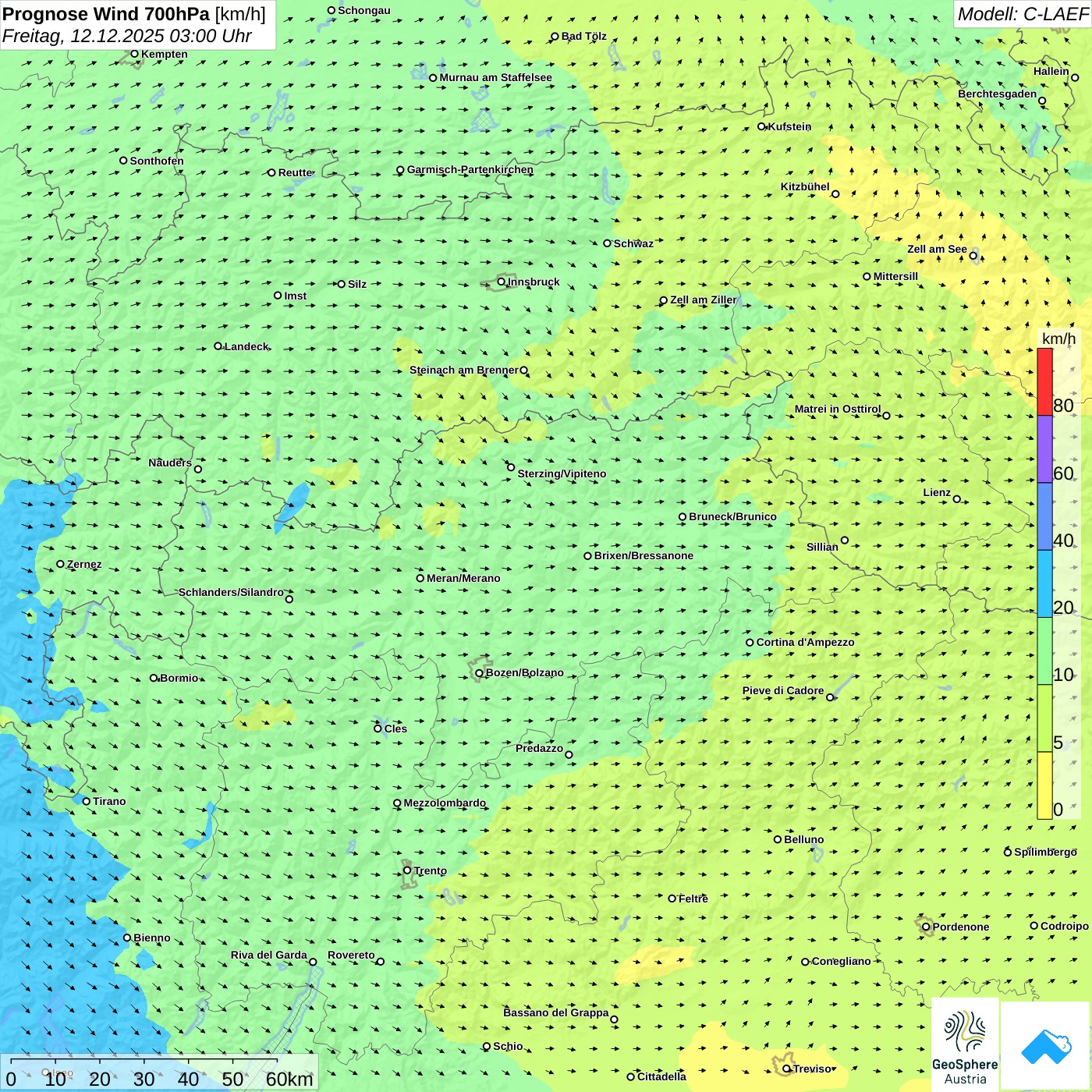Click the Kempten city label
Image resolution: width=1092 pixels, height=1092 pixels.
165,54
